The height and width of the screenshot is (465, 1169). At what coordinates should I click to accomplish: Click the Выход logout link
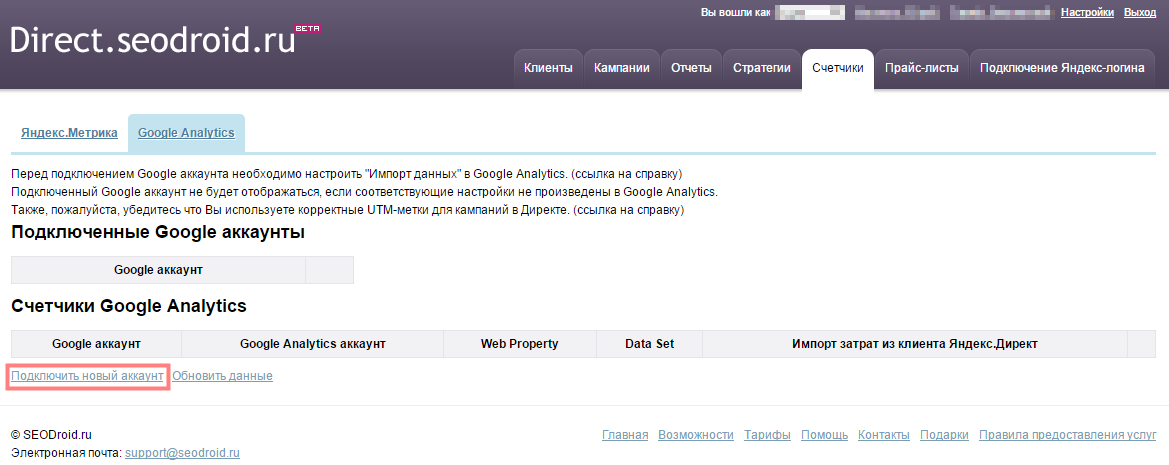click(1140, 13)
